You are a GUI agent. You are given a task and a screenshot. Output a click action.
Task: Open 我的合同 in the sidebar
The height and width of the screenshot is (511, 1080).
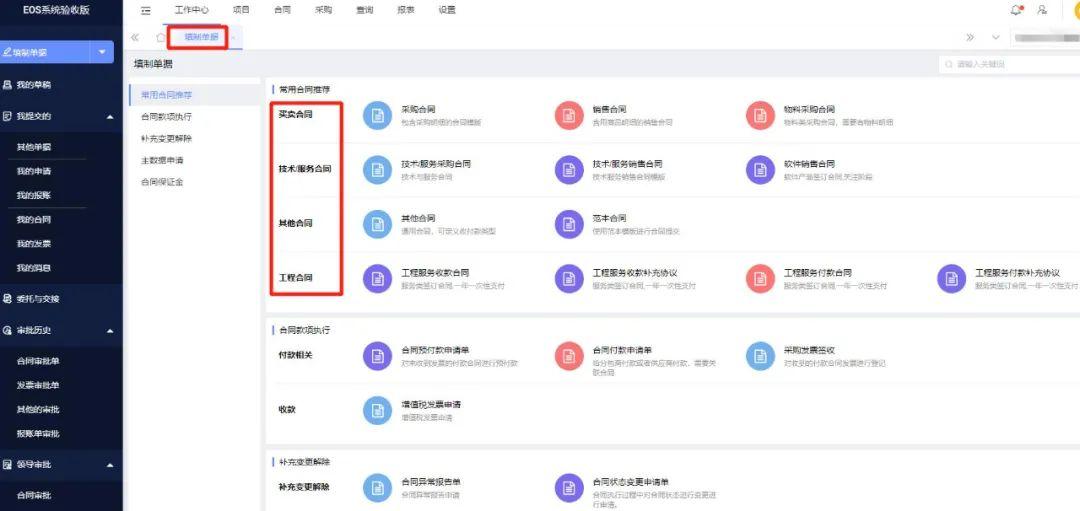34,220
